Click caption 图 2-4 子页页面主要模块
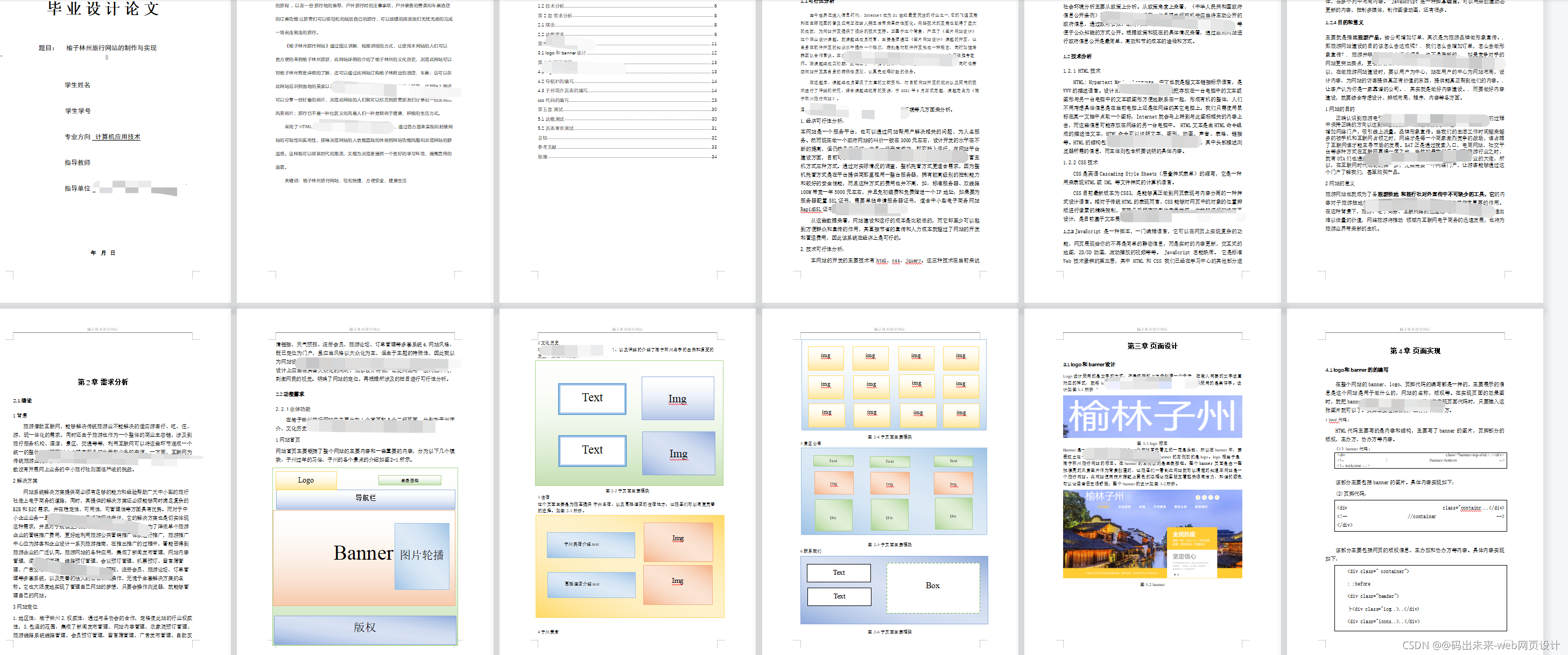Image resolution: width=1568 pixels, height=655 pixels. [890, 437]
